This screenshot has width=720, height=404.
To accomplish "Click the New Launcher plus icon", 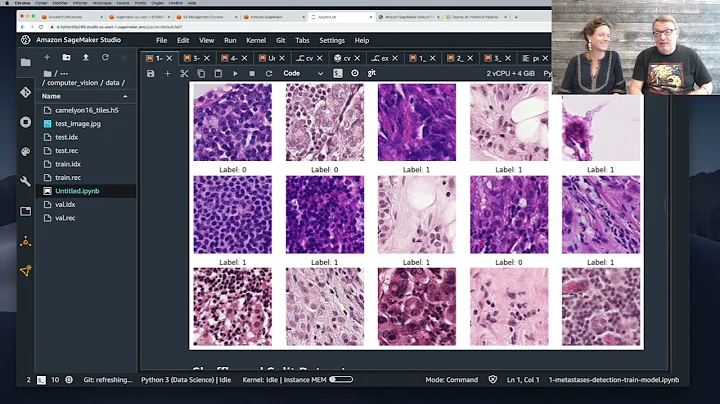I will tap(46, 57).
